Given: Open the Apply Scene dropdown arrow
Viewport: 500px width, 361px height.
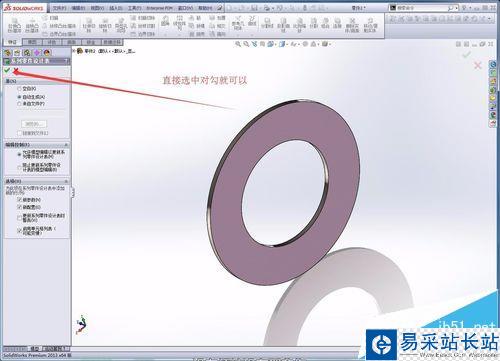Looking at the screenshot, I should click(318, 44).
